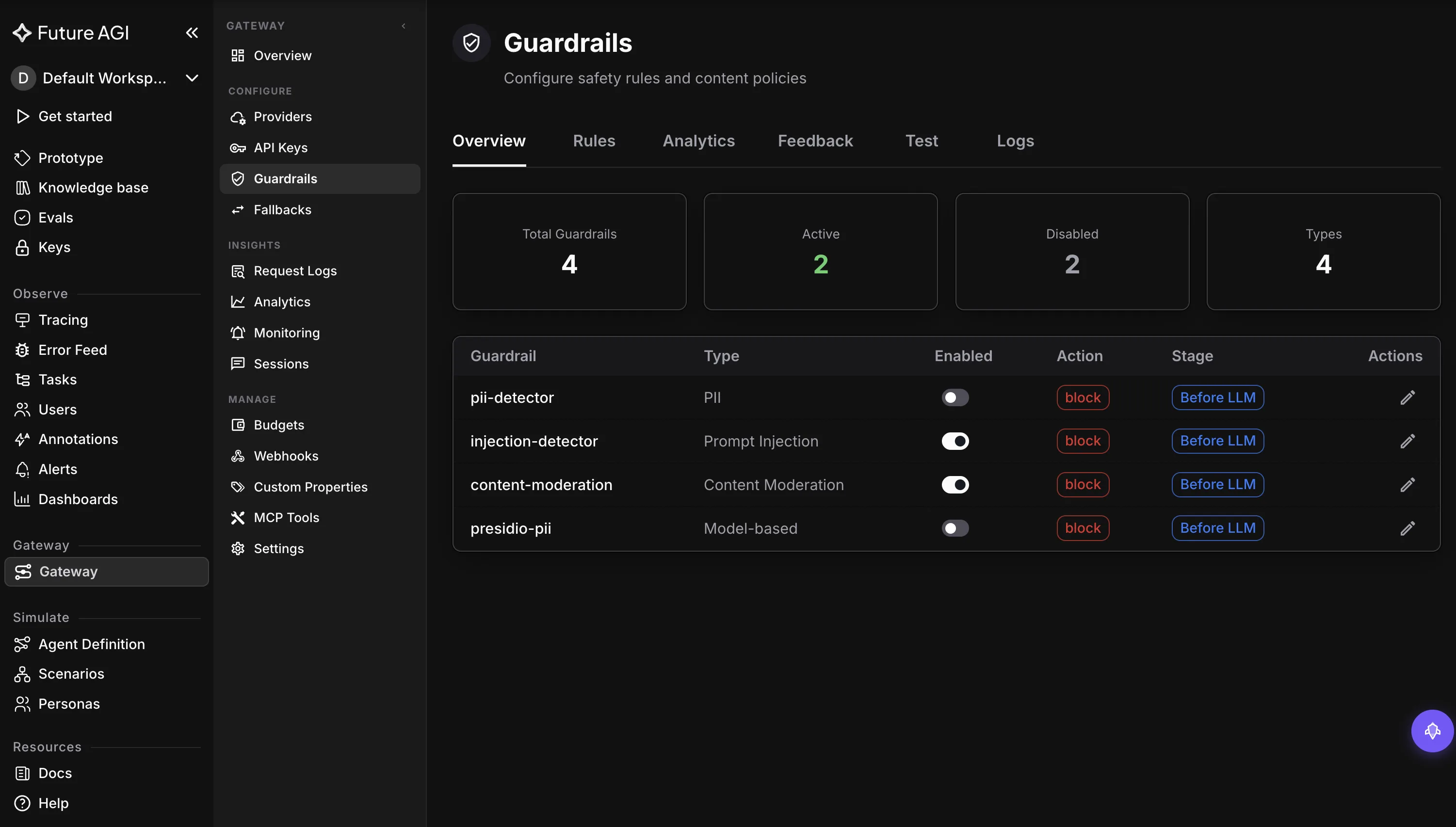Select Gateway in main sidebar
The height and width of the screenshot is (827, 1456).
coord(106,572)
